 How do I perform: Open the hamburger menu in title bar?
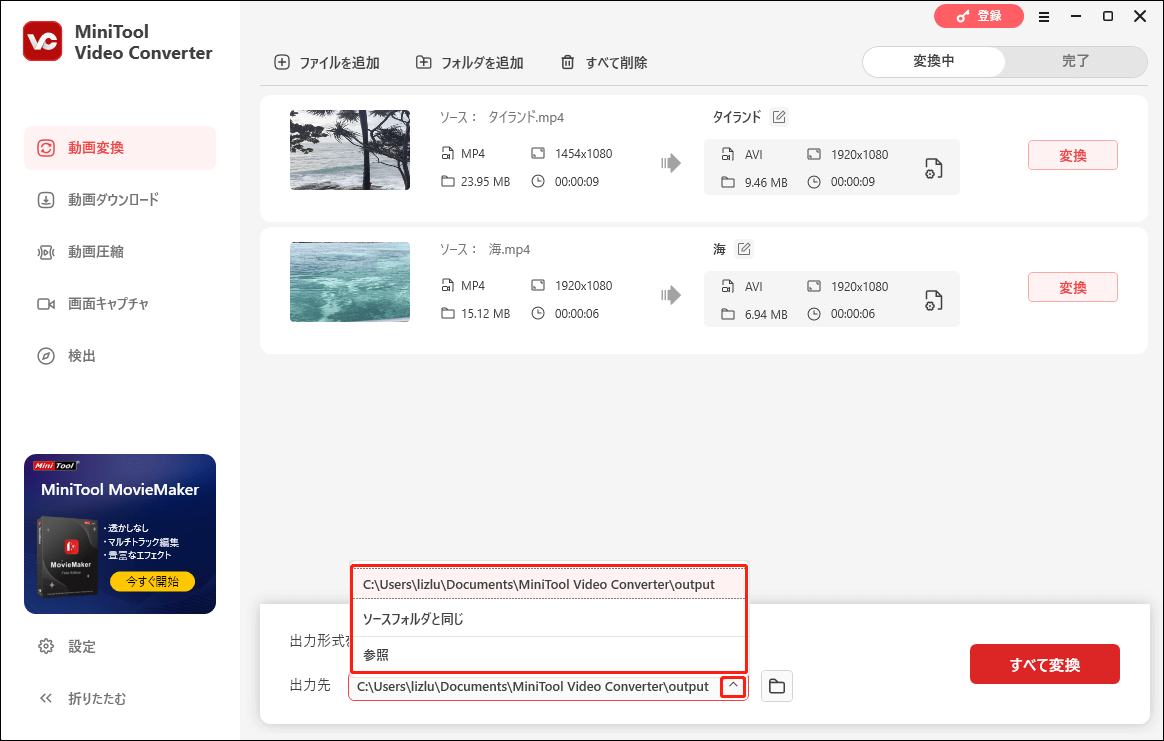tap(1044, 16)
